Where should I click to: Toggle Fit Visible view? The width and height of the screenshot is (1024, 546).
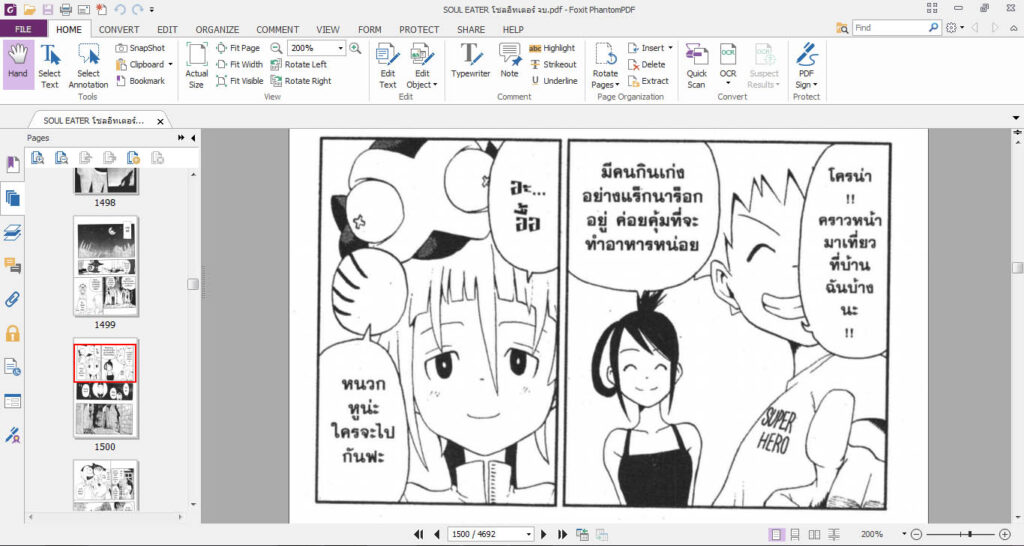(240, 81)
